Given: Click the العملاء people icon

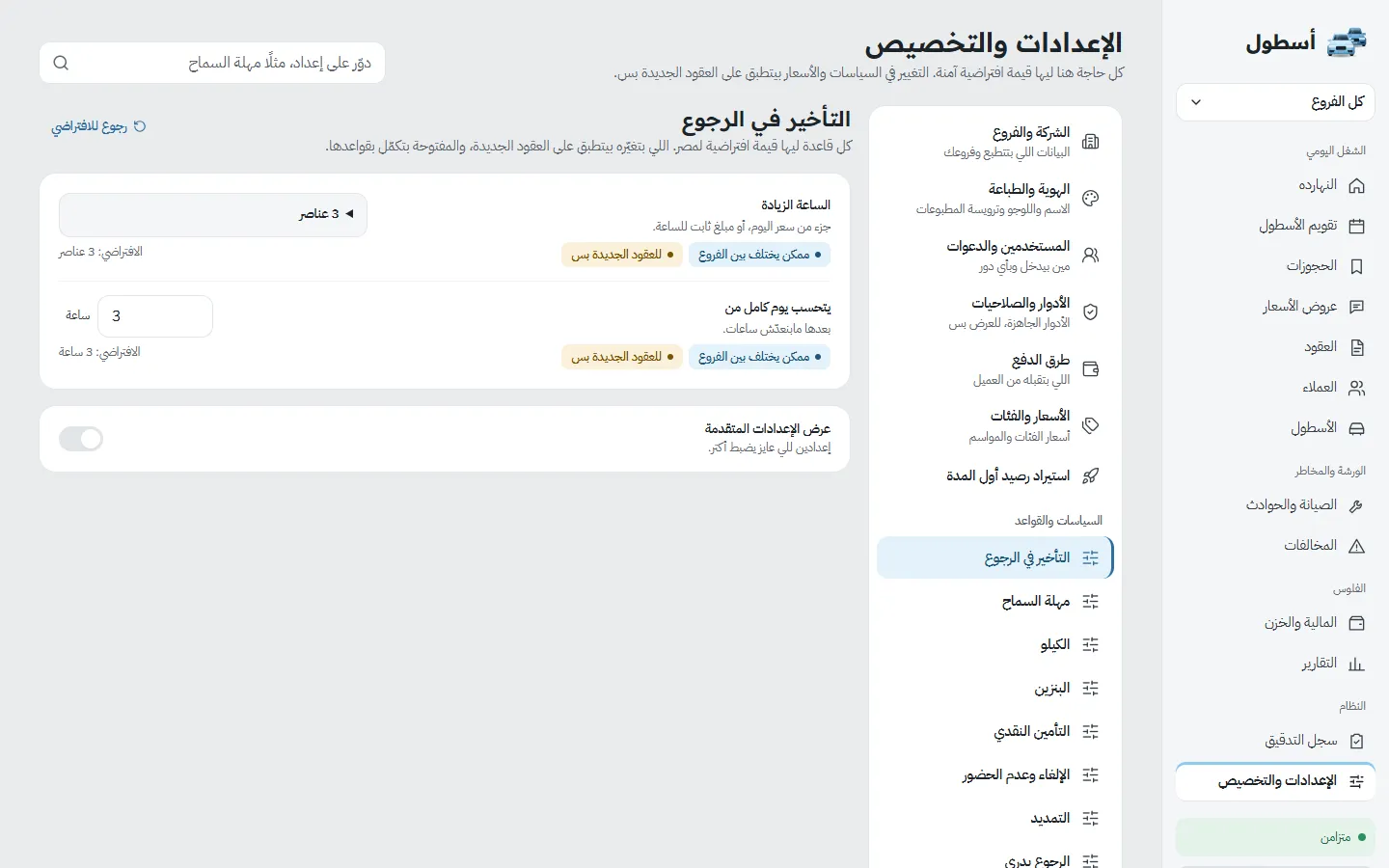Looking at the screenshot, I should 1356,388.
